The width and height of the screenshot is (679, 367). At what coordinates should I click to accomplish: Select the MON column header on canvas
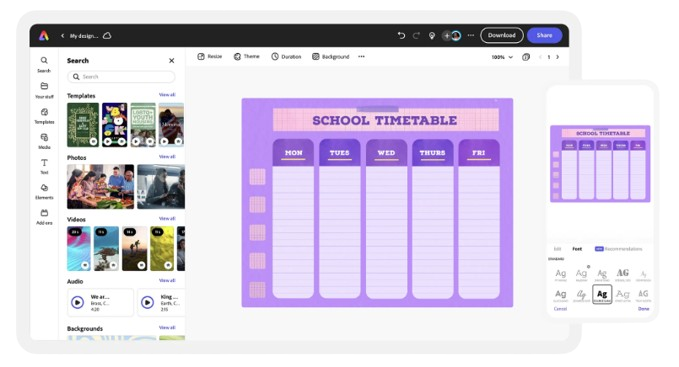(293, 153)
